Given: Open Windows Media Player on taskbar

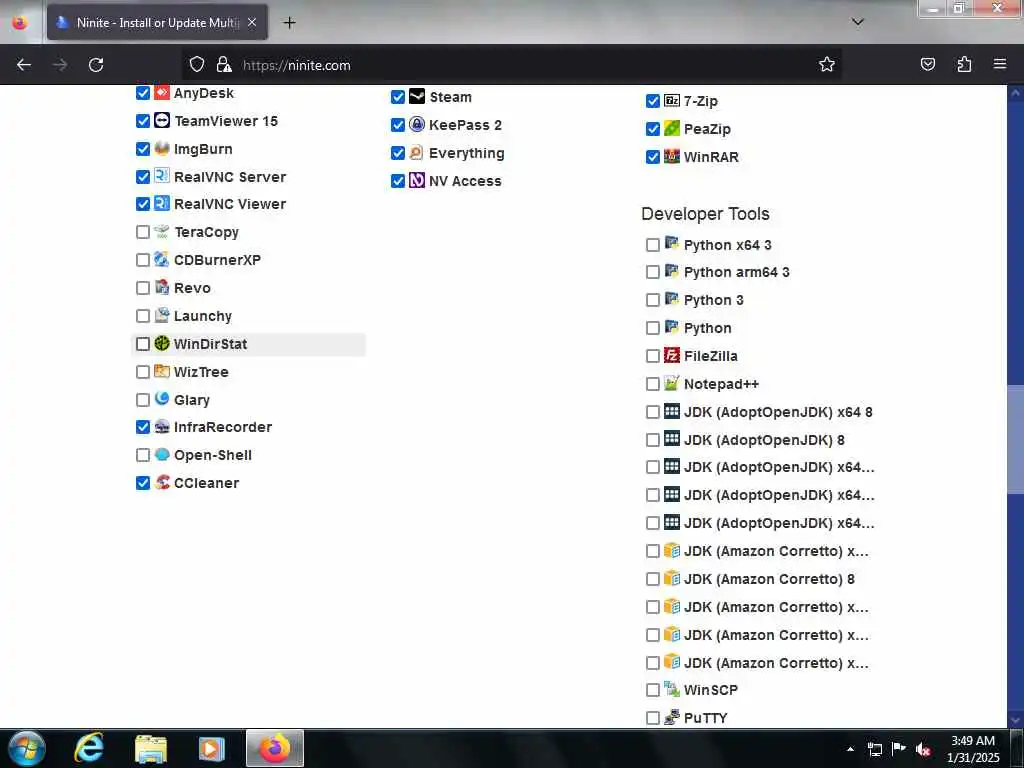Looking at the screenshot, I should tap(212, 748).
